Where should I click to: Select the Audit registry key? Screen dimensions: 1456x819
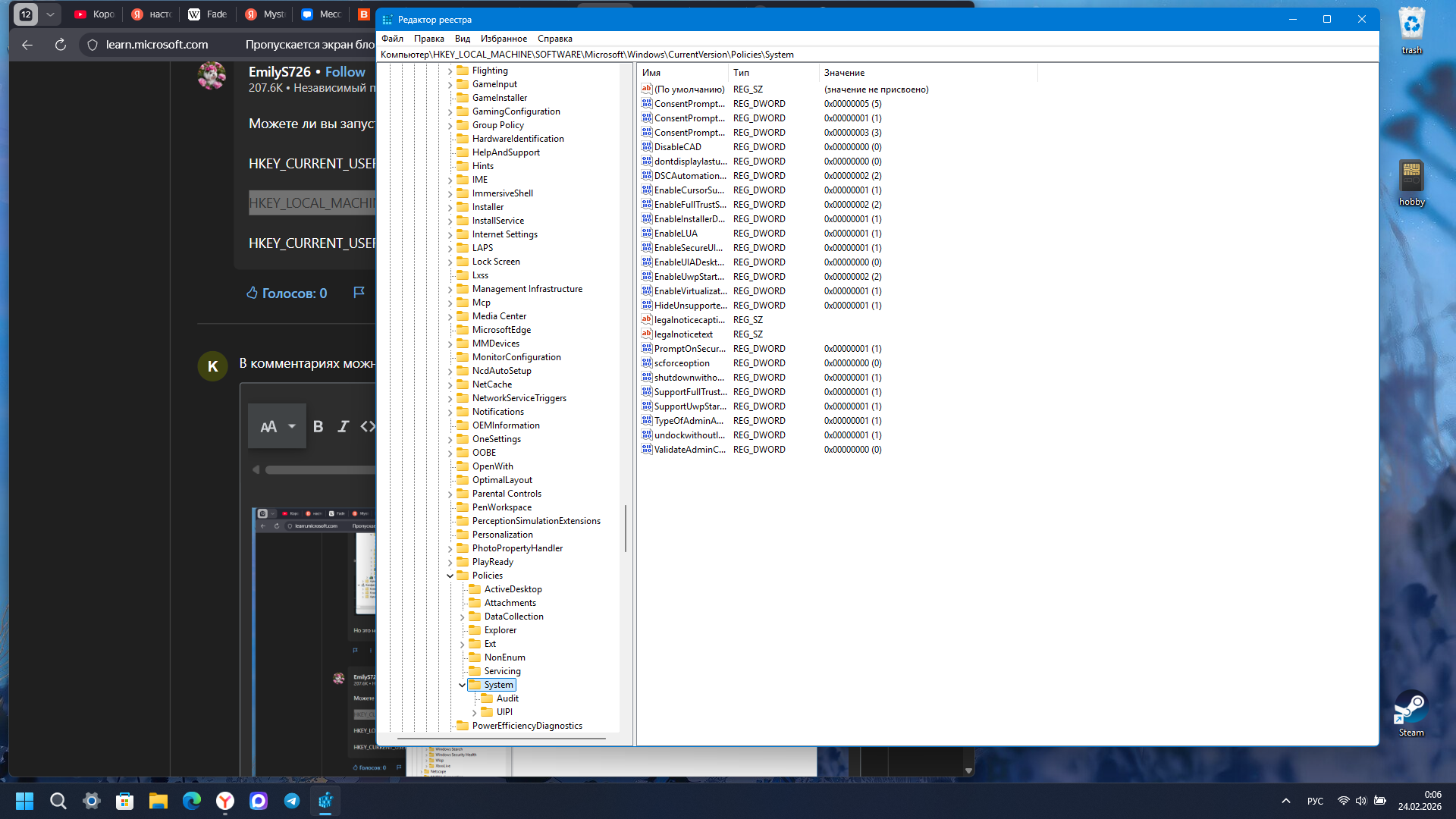point(507,698)
